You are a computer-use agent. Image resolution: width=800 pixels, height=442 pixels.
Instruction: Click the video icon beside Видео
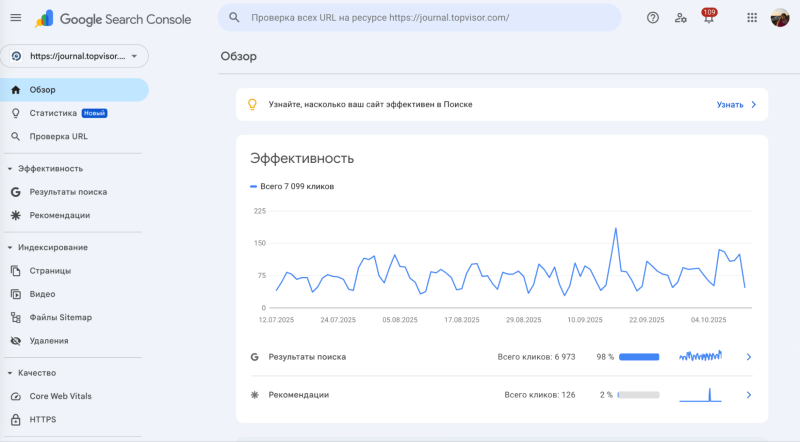pos(16,294)
